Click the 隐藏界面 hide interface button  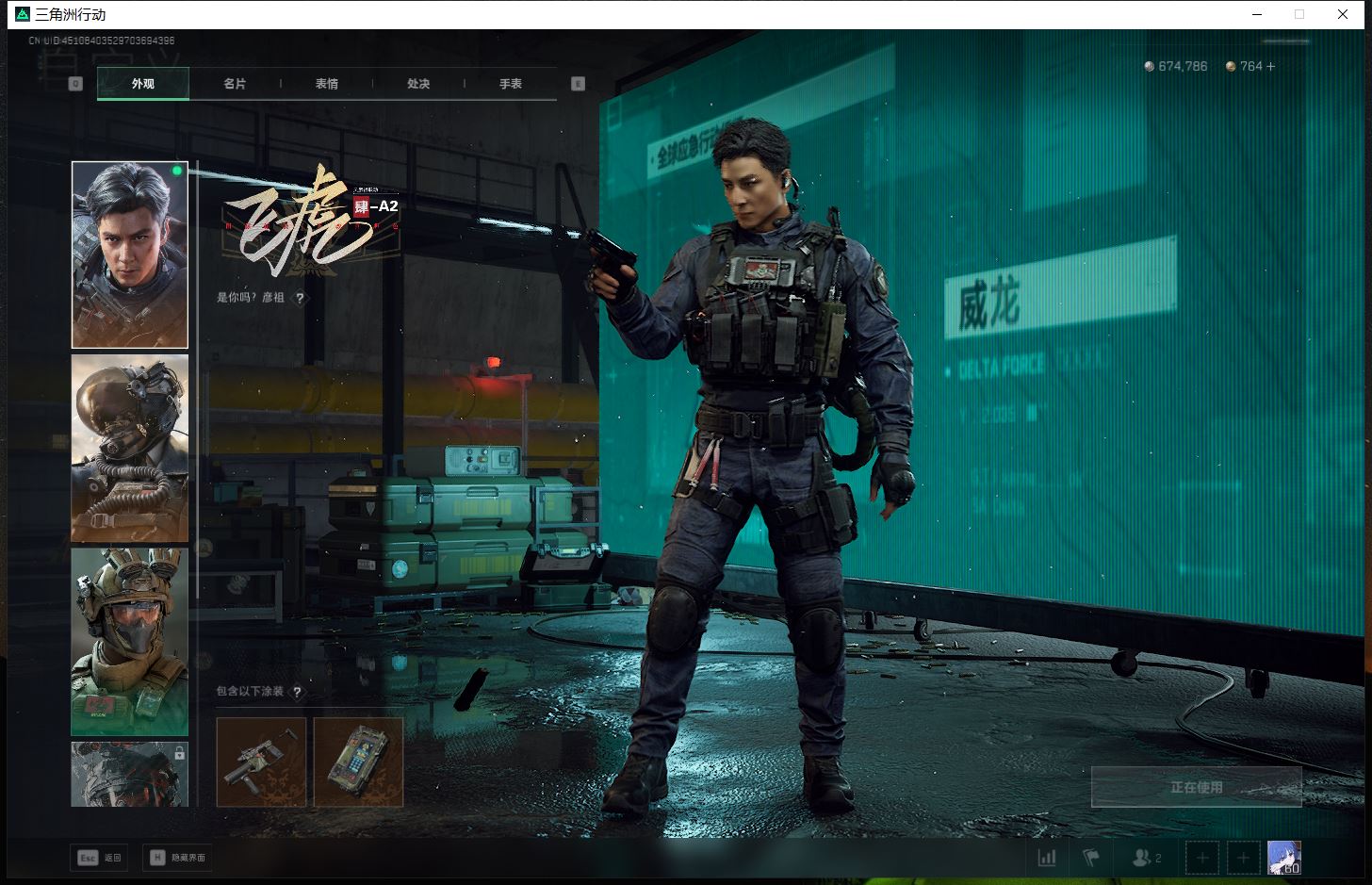click(178, 858)
